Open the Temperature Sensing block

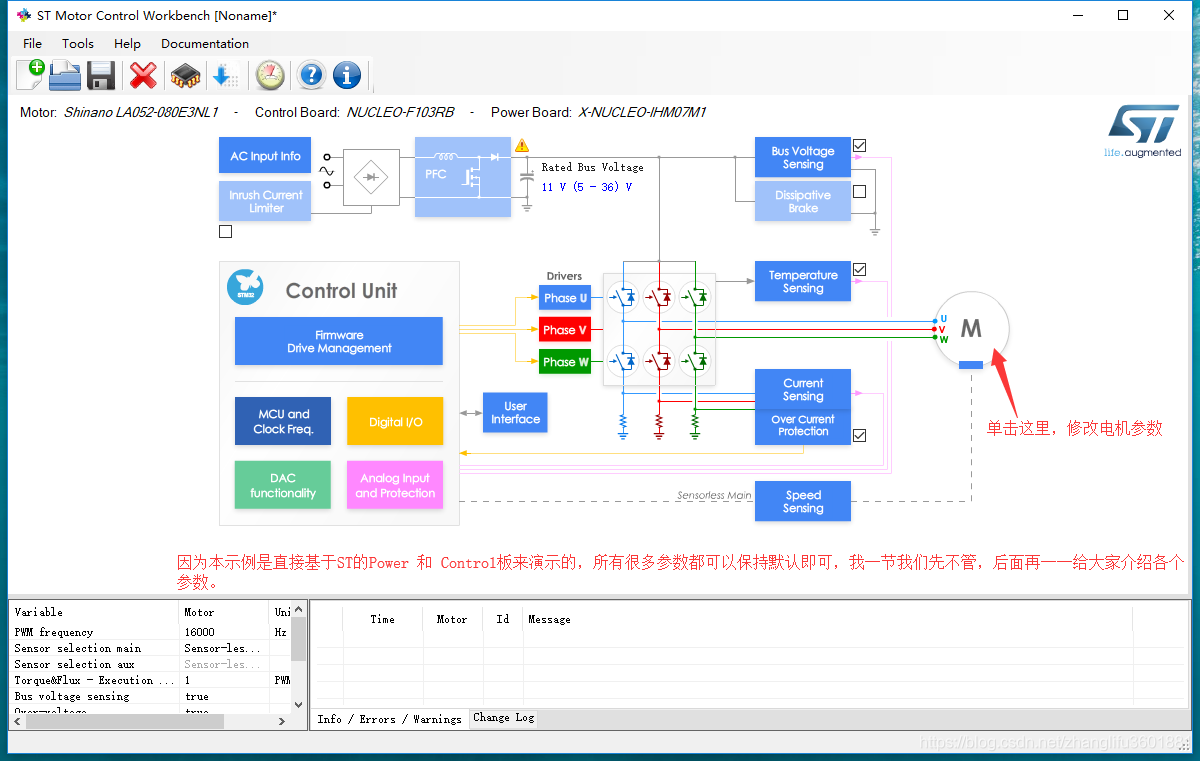point(803,281)
